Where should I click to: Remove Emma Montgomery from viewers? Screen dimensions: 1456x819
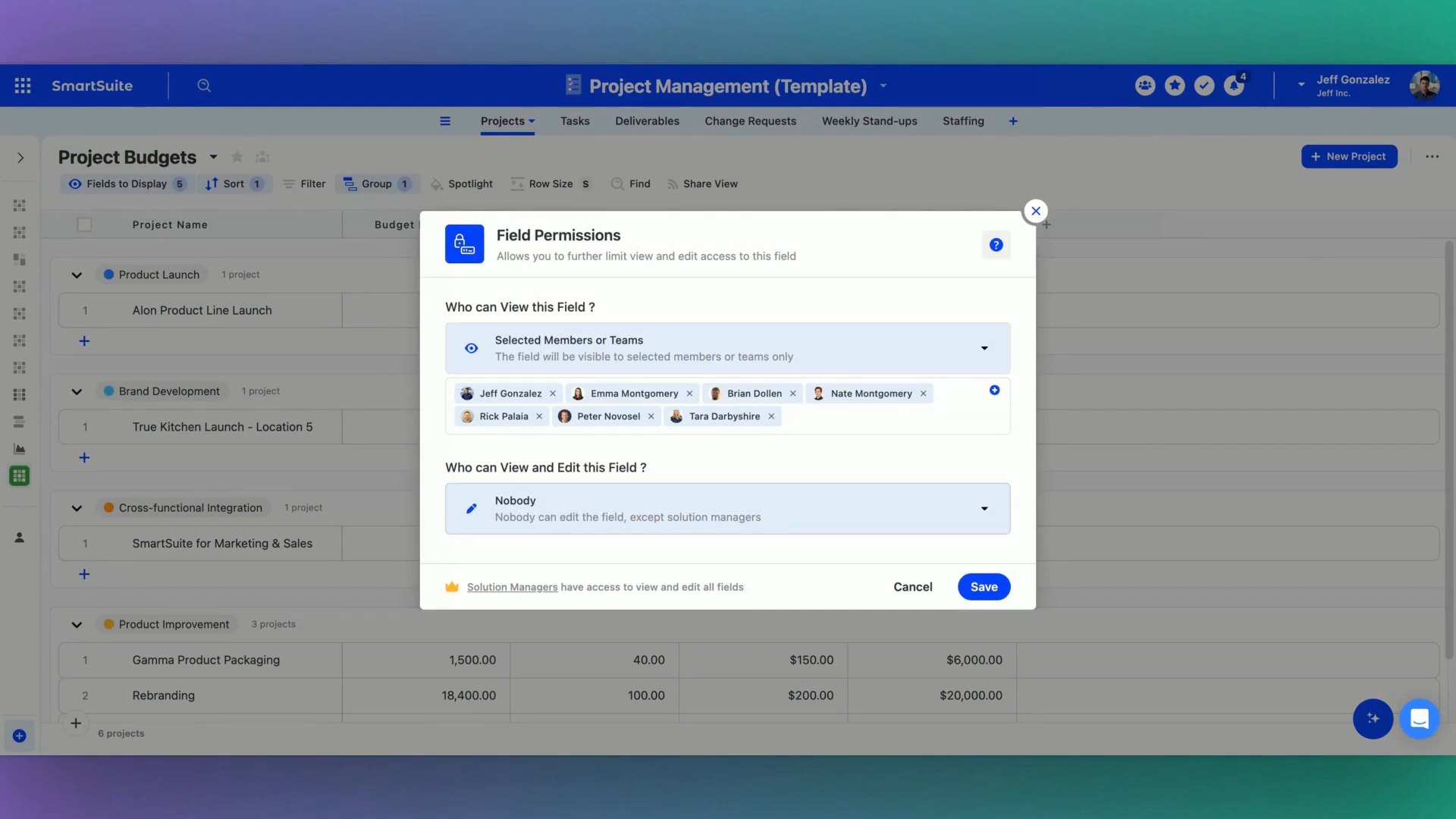pyautogui.click(x=689, y=394)
